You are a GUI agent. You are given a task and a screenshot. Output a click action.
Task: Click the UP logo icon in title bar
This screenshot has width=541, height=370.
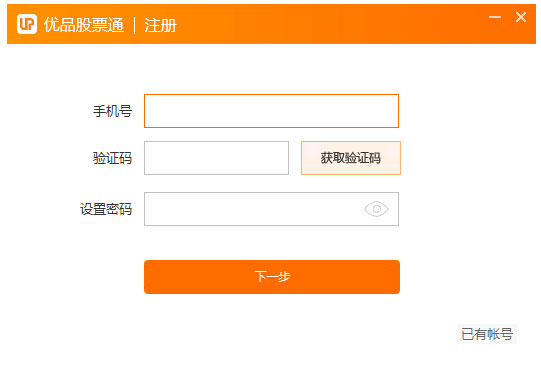point(27,24)
